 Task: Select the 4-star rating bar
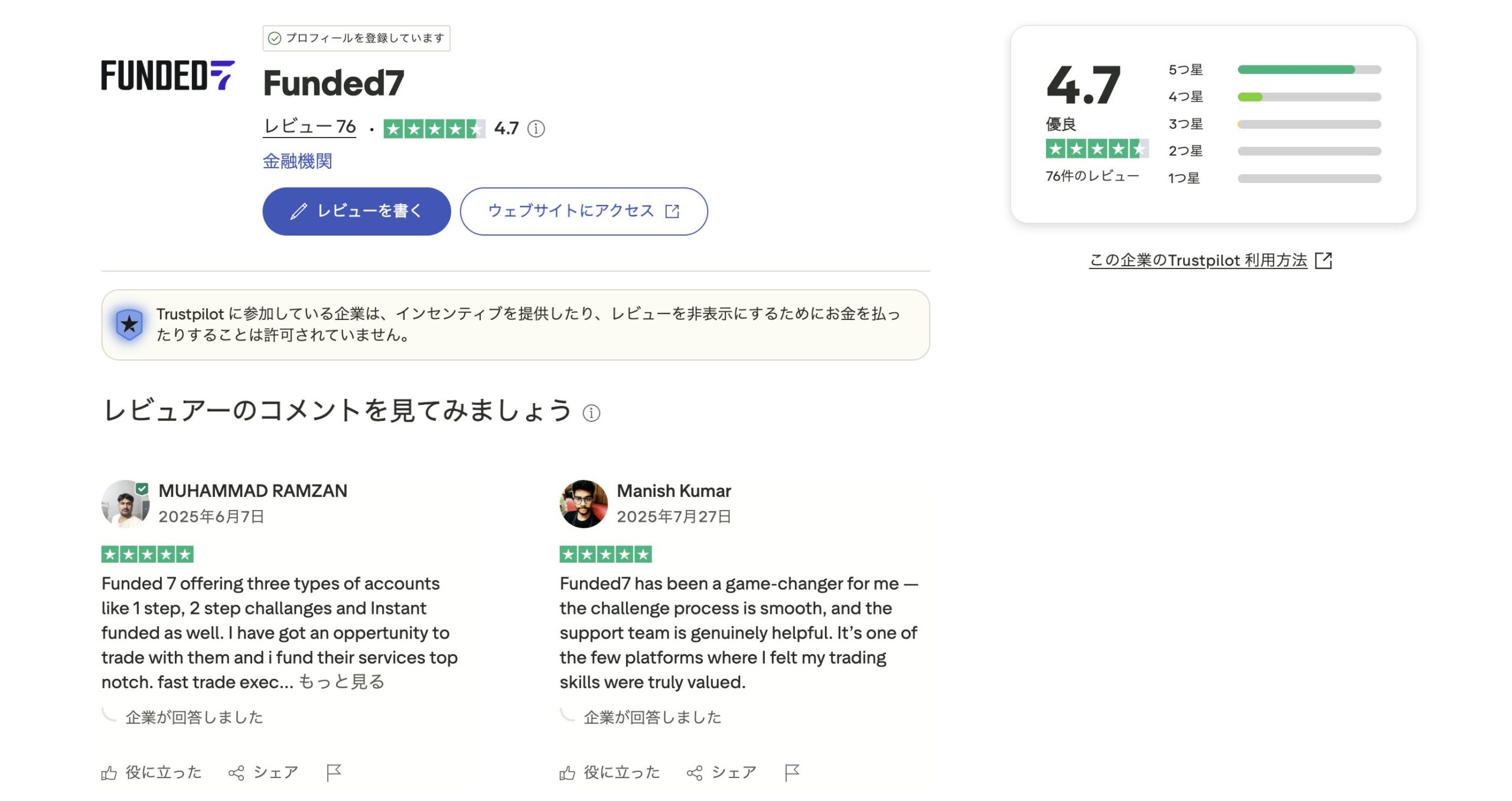(x=1309, y=97)
